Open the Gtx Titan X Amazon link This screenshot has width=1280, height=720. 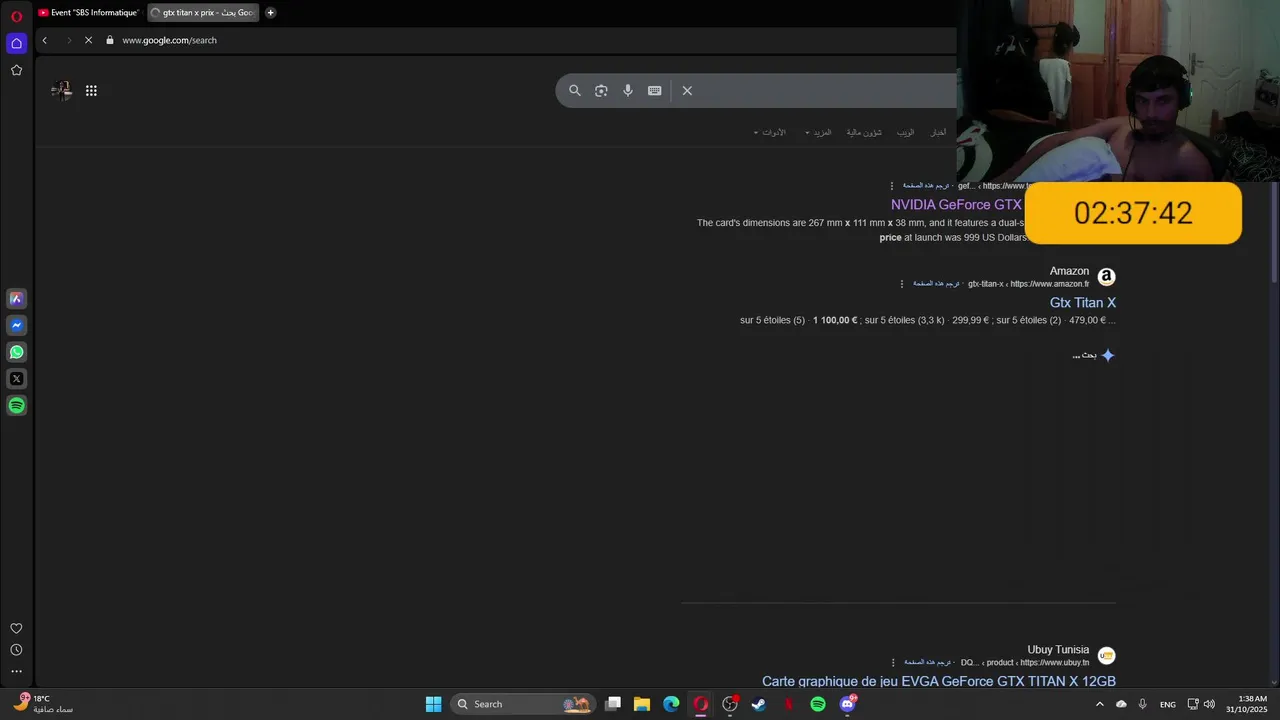(x=1083, y=303)
